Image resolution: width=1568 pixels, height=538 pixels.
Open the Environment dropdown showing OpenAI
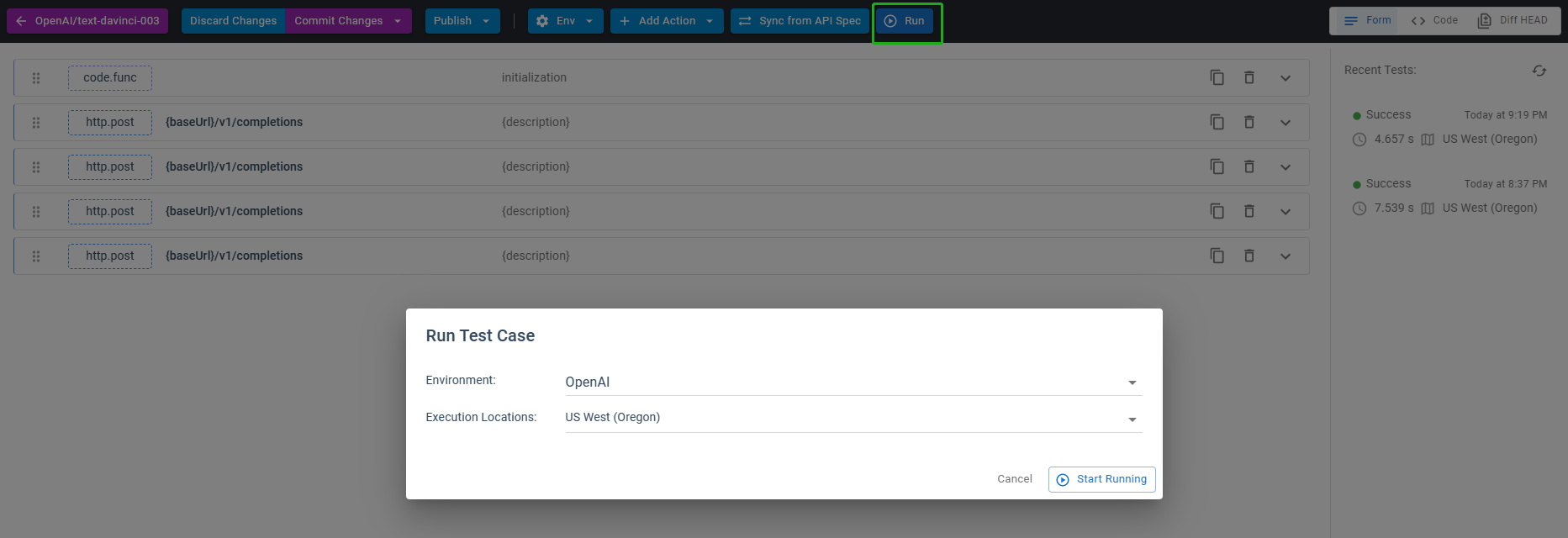coord(853,382)
